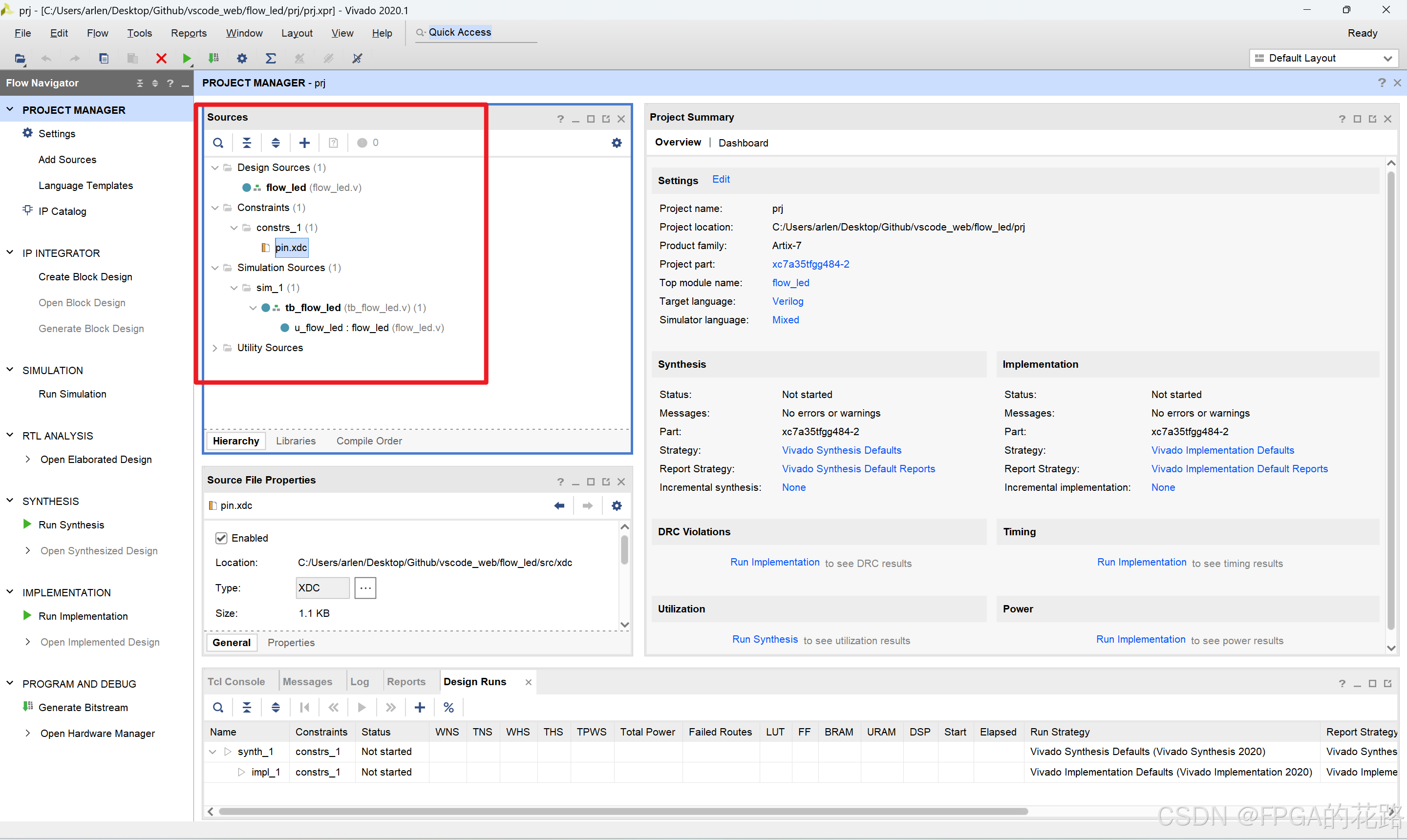Open Sources panel settings gear

[617, 143]
